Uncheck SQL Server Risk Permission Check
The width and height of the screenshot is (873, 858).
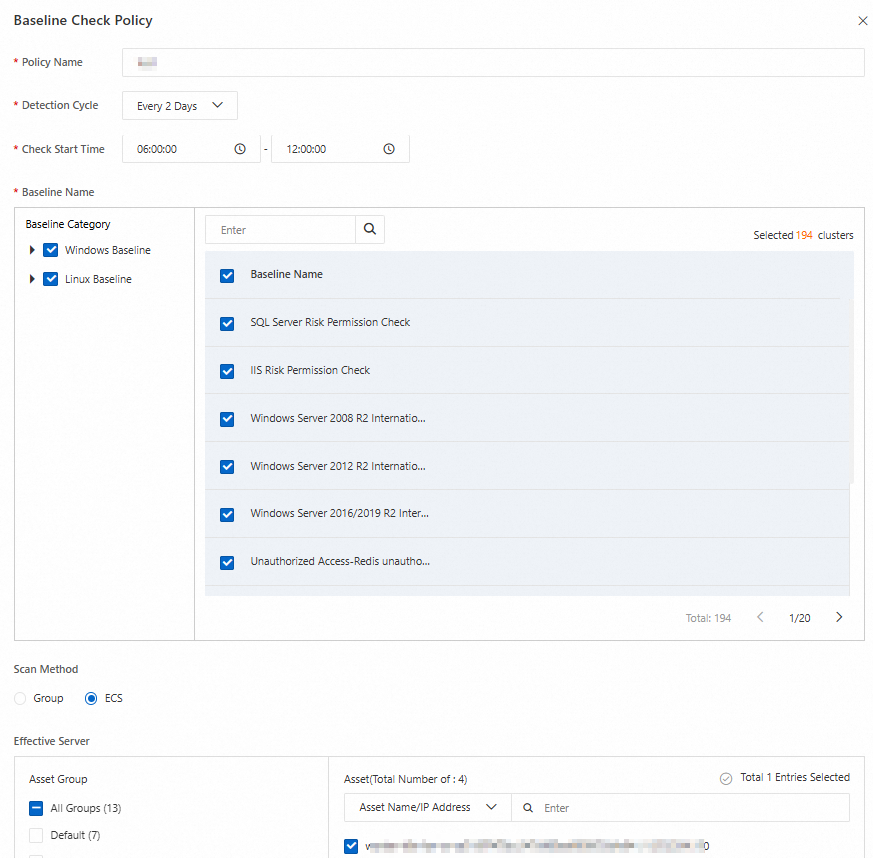tap(227, 323)
